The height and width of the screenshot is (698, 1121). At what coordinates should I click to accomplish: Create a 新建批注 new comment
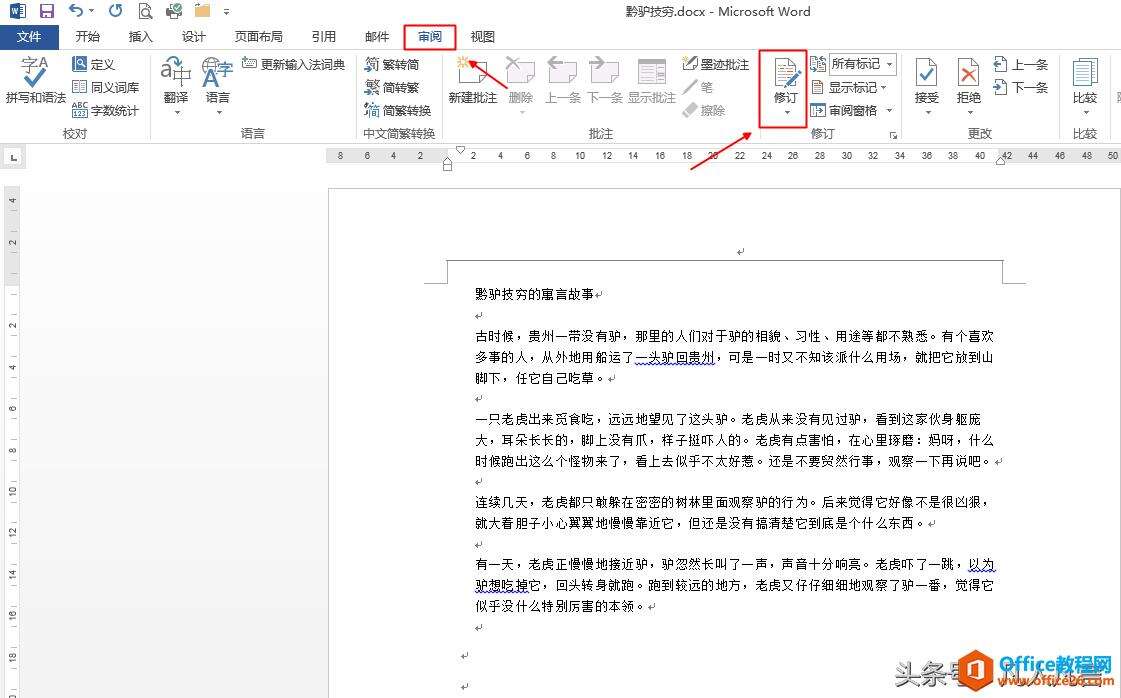pos(471,85)
